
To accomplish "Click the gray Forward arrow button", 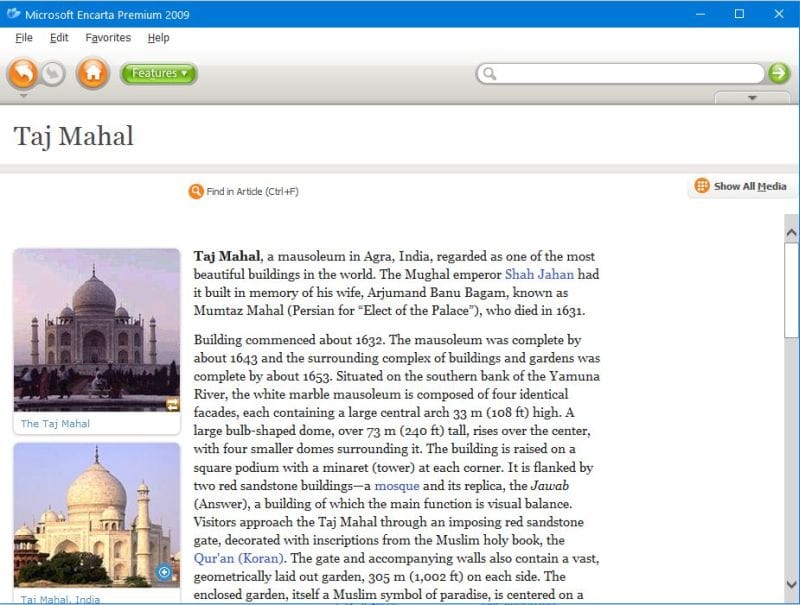I will [x=53, y=73].
